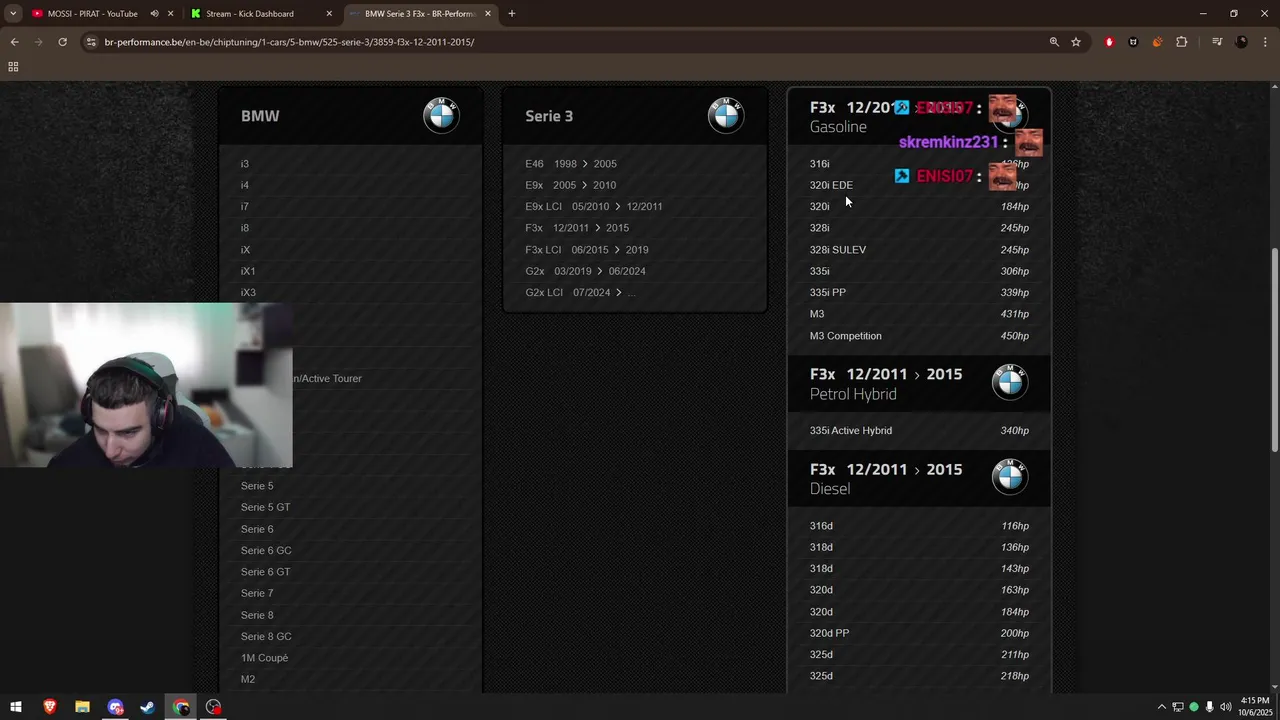Open Steam from the taskbar
The image size is (1280, 720).
[x=147, y=707]
